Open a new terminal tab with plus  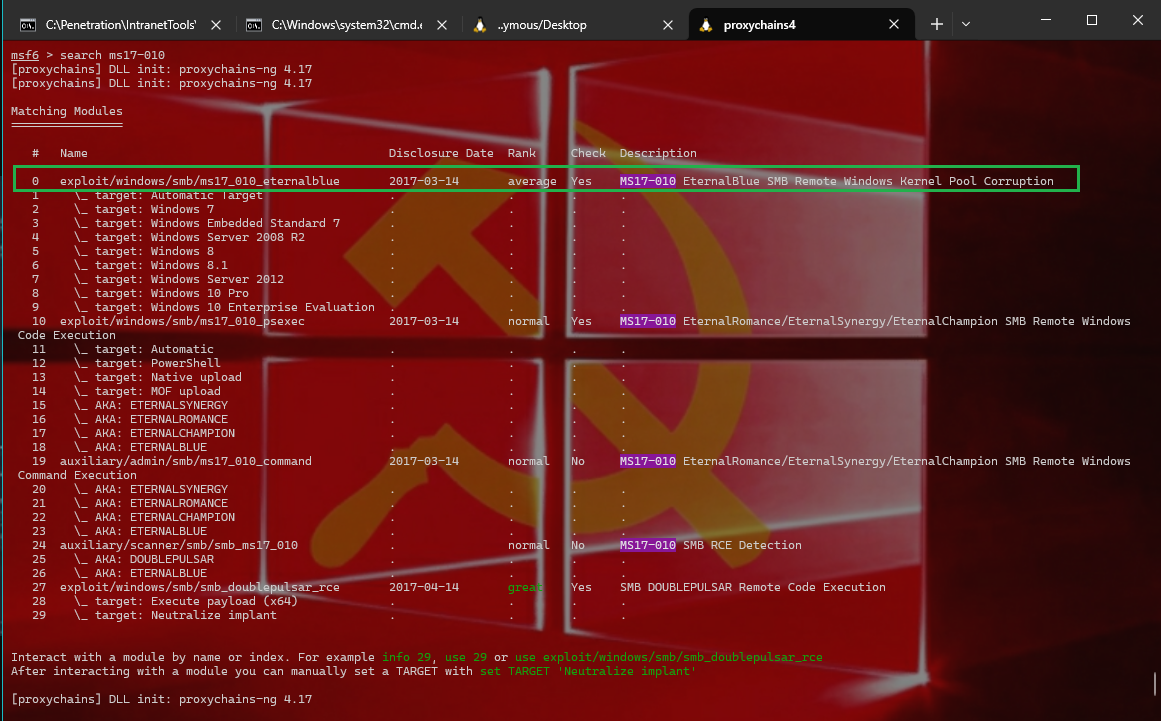point(937,24)
